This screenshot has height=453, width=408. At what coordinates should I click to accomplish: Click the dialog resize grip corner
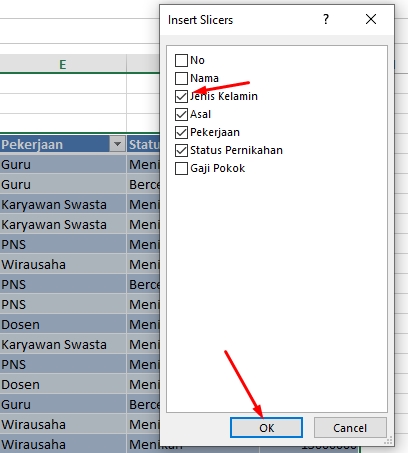point(388,440)
